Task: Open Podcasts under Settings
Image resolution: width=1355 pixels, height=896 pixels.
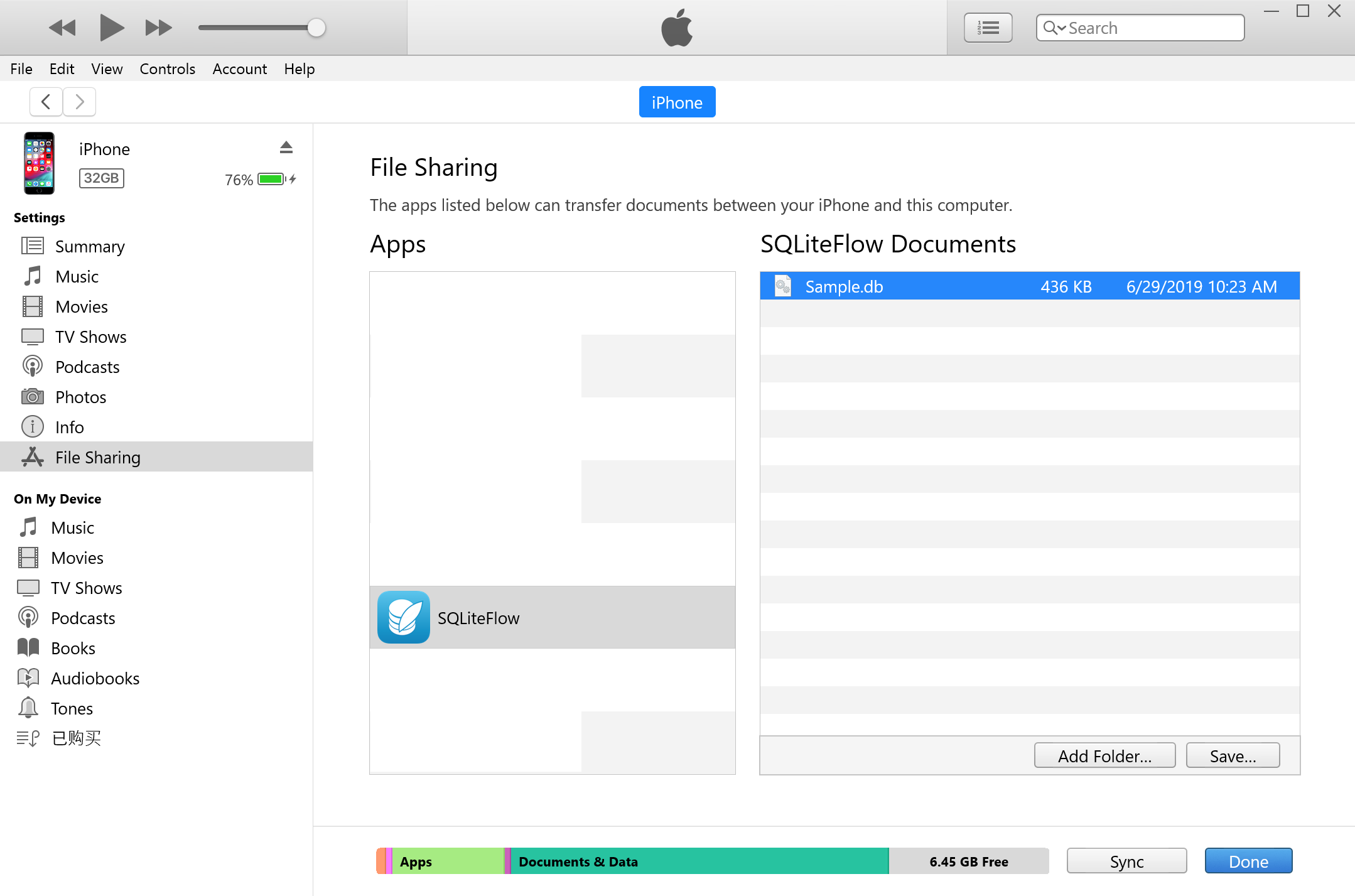Action: (x=87, y=367)
